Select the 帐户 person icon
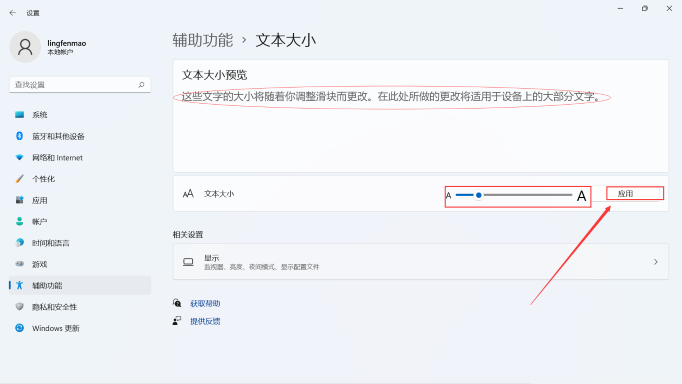The width and height of the screenshot is (682, 384). (20, 221)
